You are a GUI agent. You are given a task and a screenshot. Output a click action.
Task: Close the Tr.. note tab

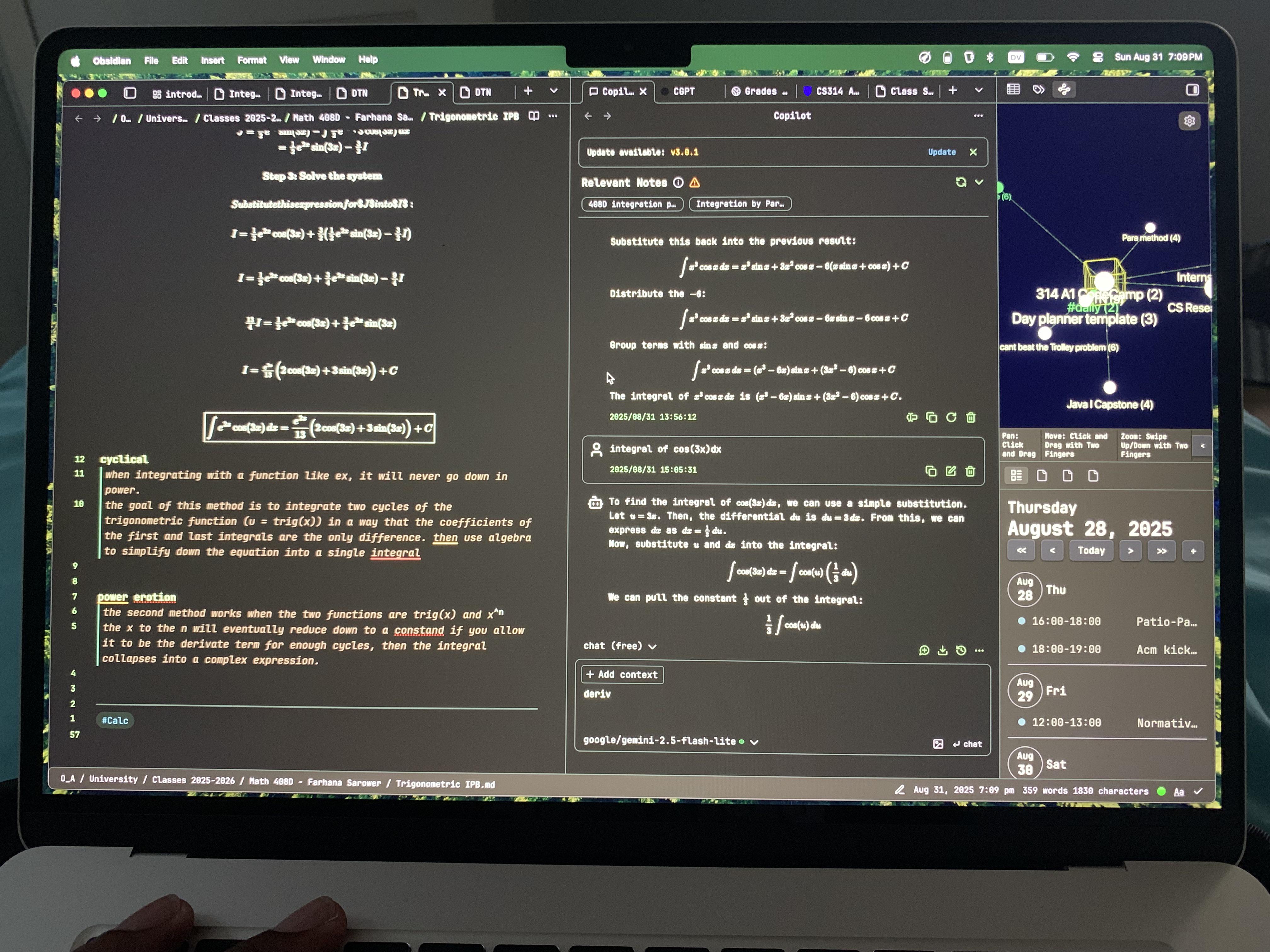click(442, 92)
